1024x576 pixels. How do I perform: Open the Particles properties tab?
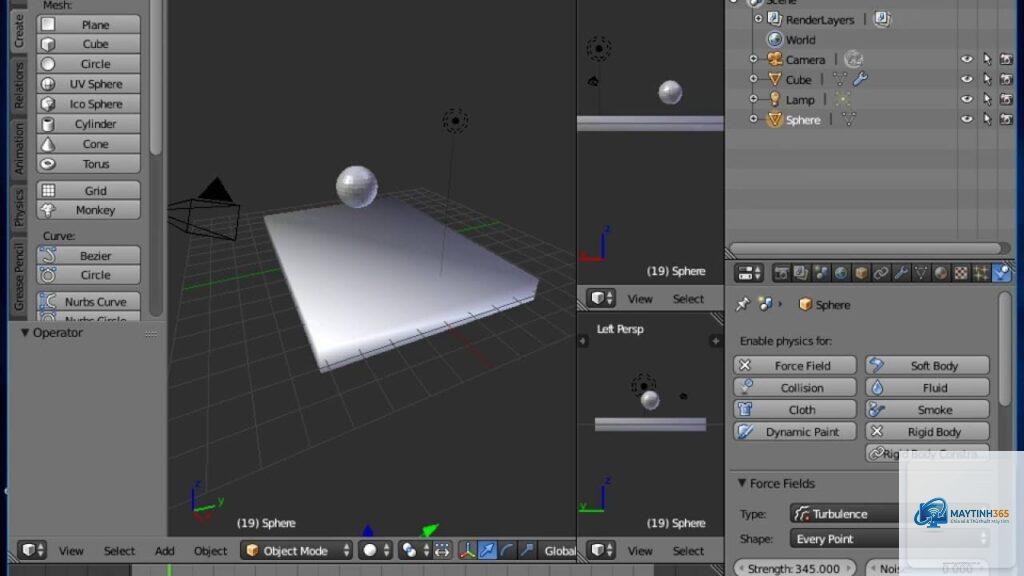(x=981, y=273)
